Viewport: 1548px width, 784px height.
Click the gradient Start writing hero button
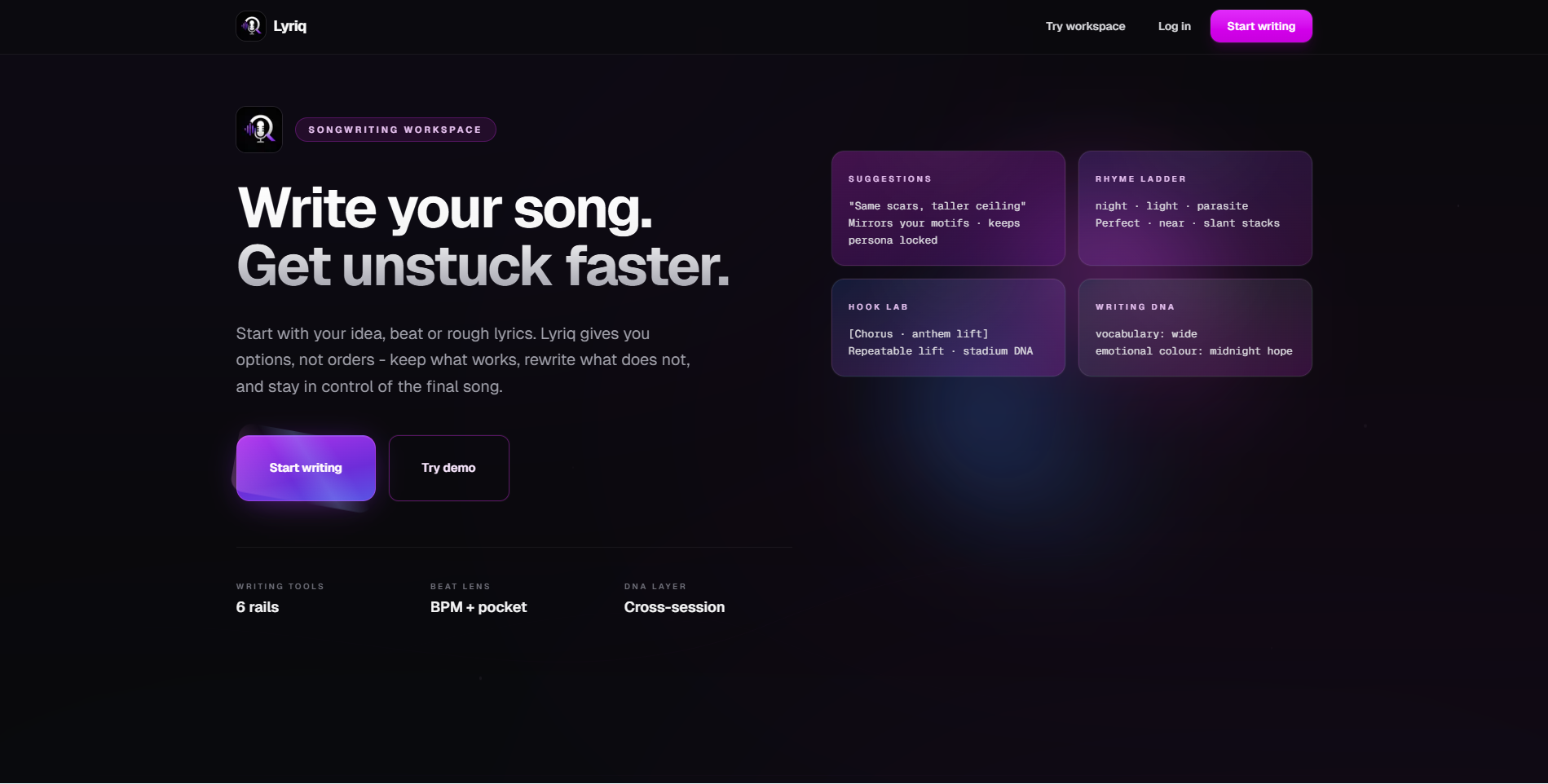click(306, 468)
